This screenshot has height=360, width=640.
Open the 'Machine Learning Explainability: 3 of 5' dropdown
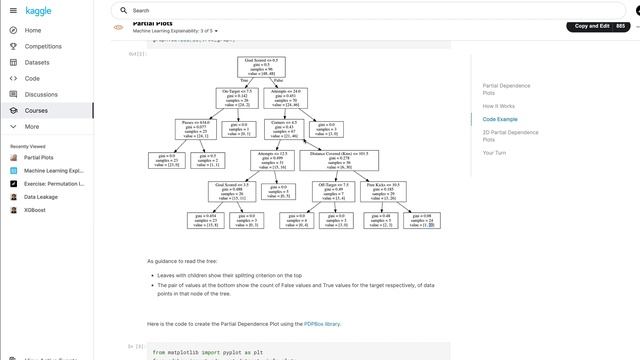click(175, 31)
